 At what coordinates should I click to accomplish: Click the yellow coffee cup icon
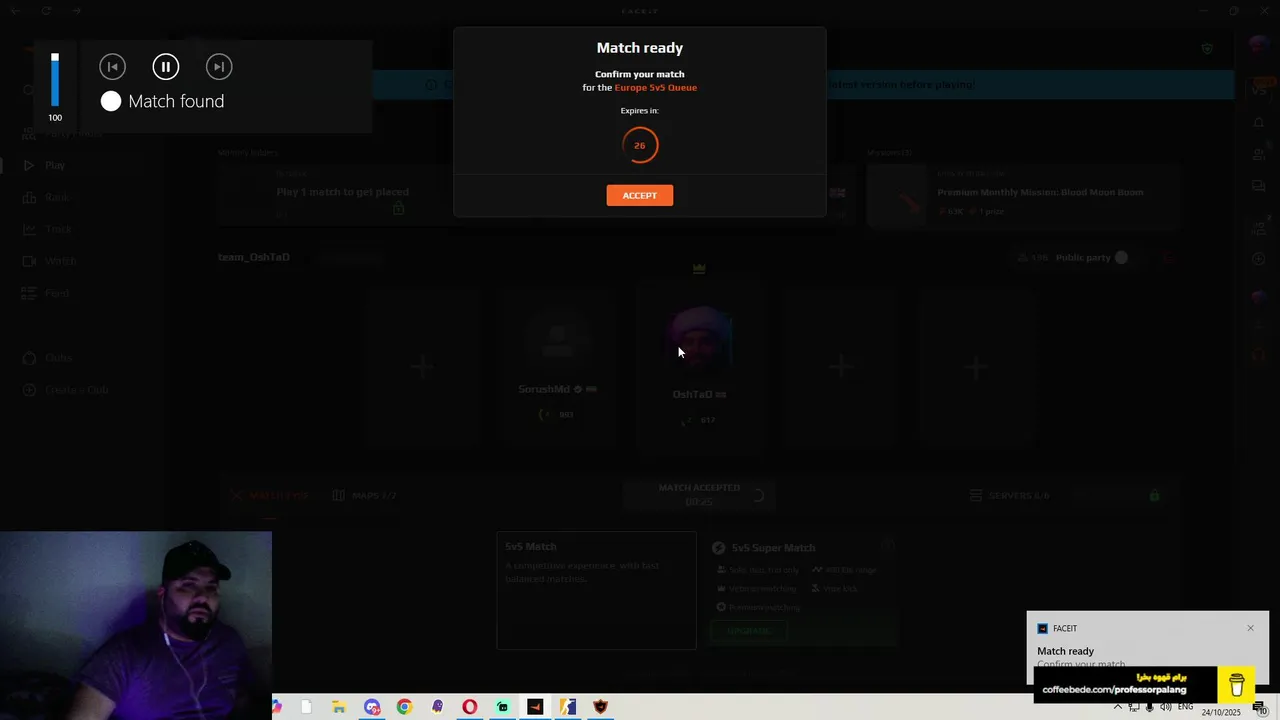click(1237, 685)
